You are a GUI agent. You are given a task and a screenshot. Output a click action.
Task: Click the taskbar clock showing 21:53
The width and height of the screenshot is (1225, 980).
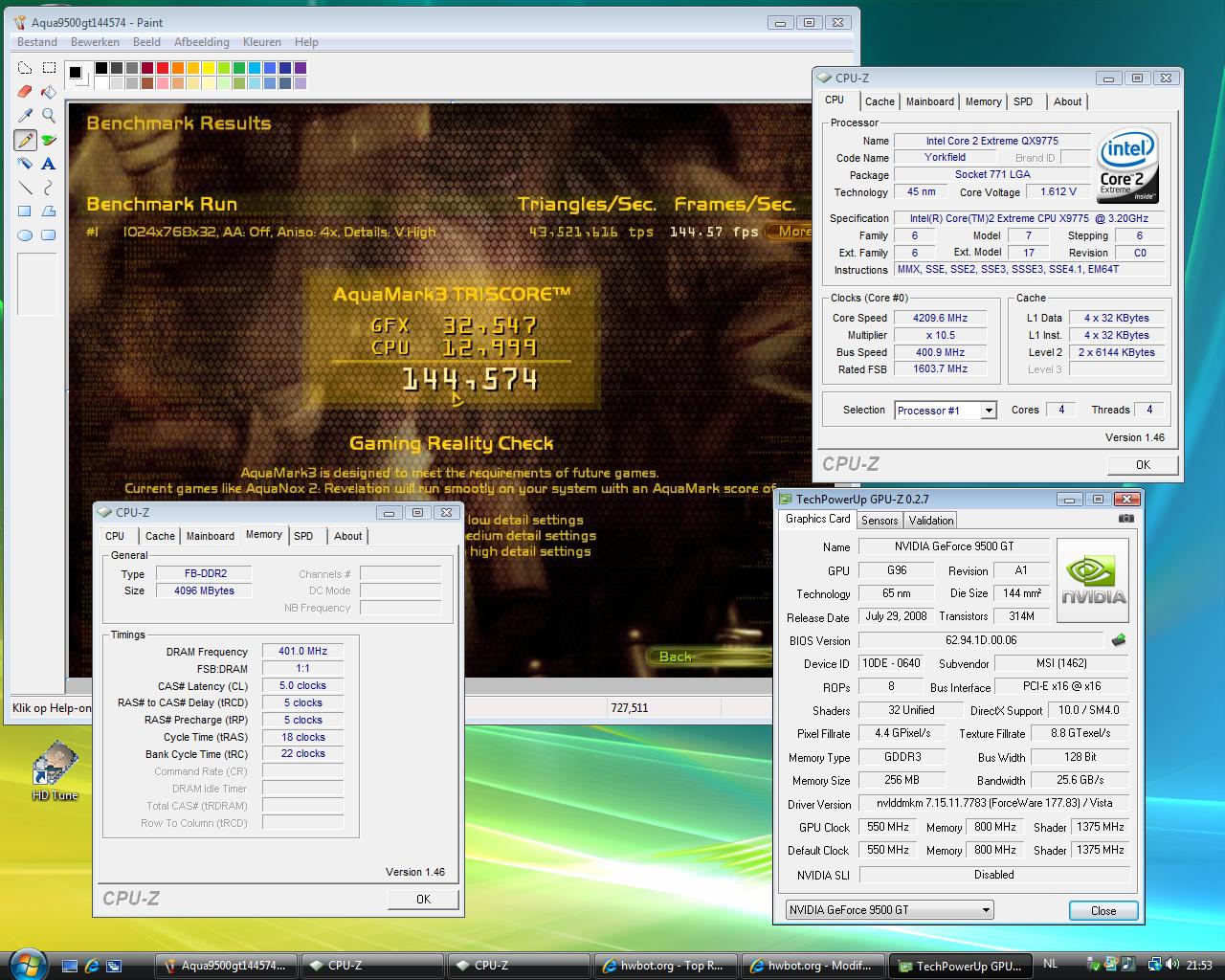[x=1198, y=965]
